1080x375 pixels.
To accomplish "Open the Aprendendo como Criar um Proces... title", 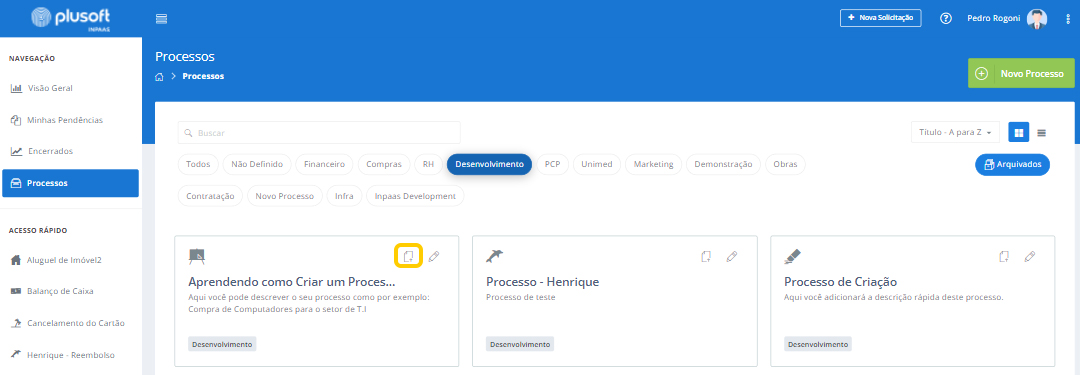I will coord(292,282).
